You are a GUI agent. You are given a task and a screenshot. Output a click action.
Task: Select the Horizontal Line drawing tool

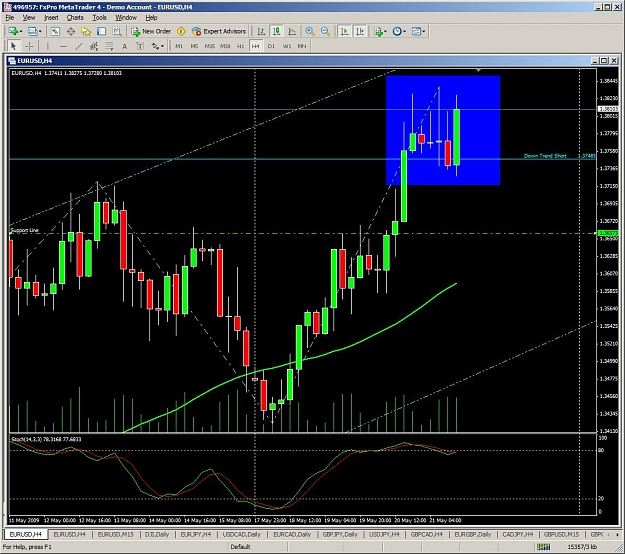coord(63,46)
